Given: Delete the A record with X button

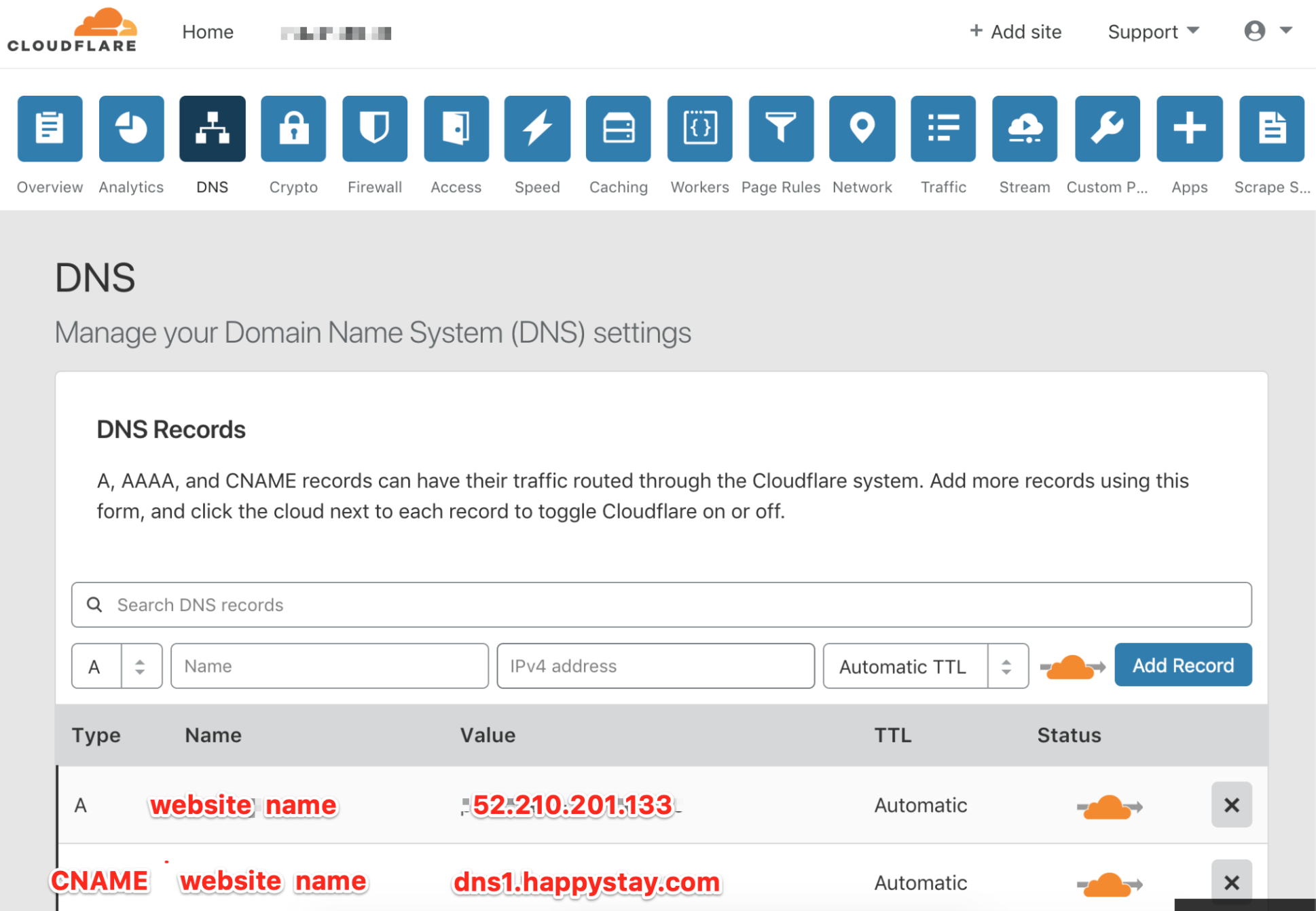Looking at the screenshot, I should coord(1231,805).
